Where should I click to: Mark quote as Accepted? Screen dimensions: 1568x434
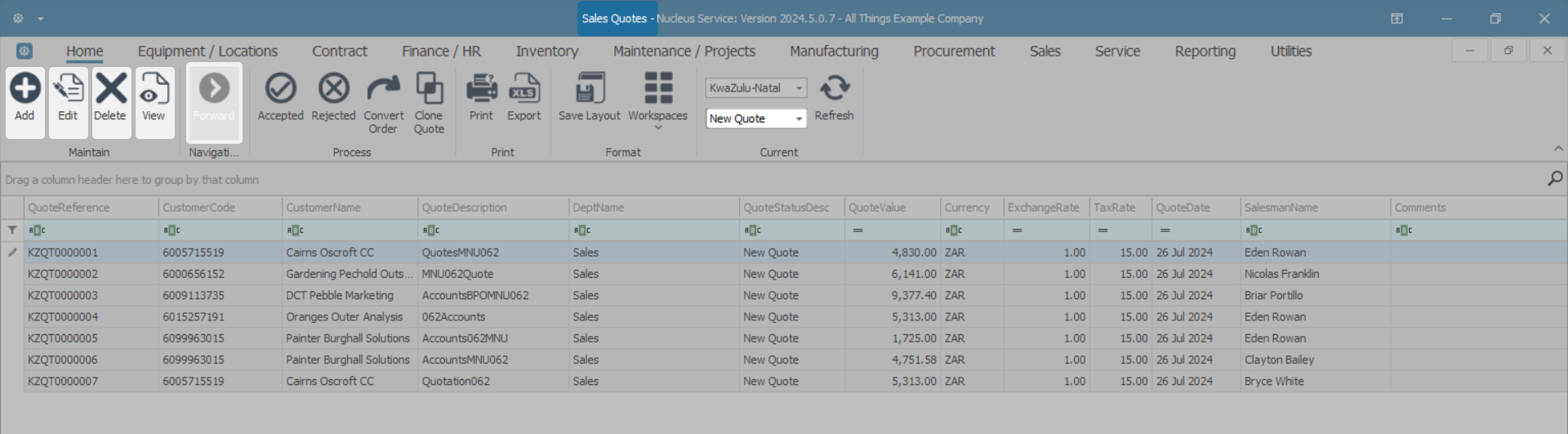click(280, 89)
